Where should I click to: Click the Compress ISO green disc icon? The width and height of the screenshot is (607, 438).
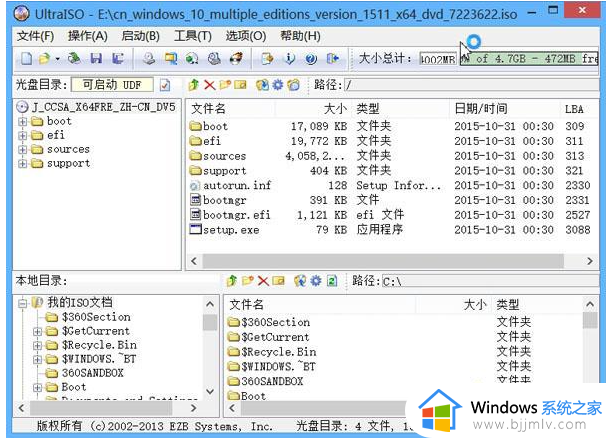pos(192,59)
